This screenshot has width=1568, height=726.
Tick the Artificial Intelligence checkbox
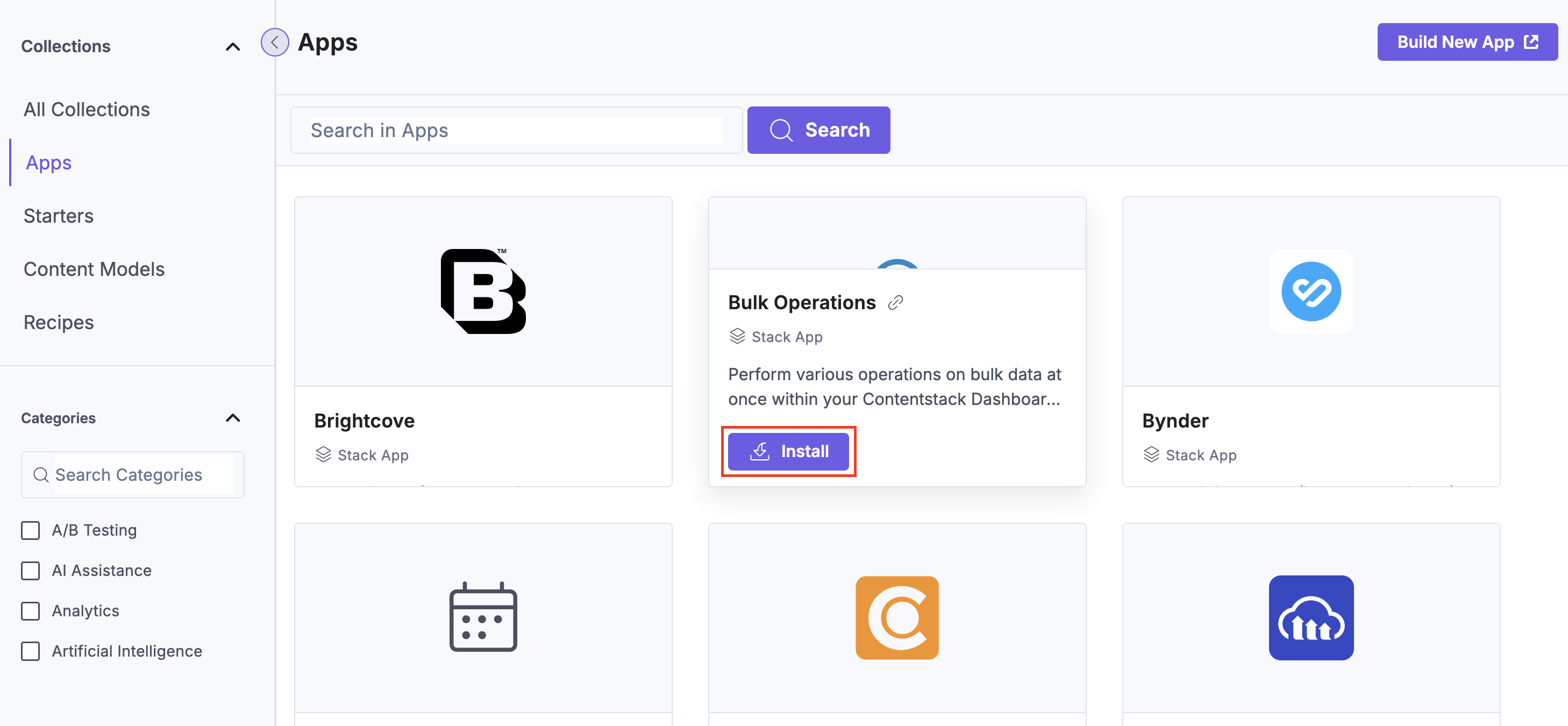[31, 651]
